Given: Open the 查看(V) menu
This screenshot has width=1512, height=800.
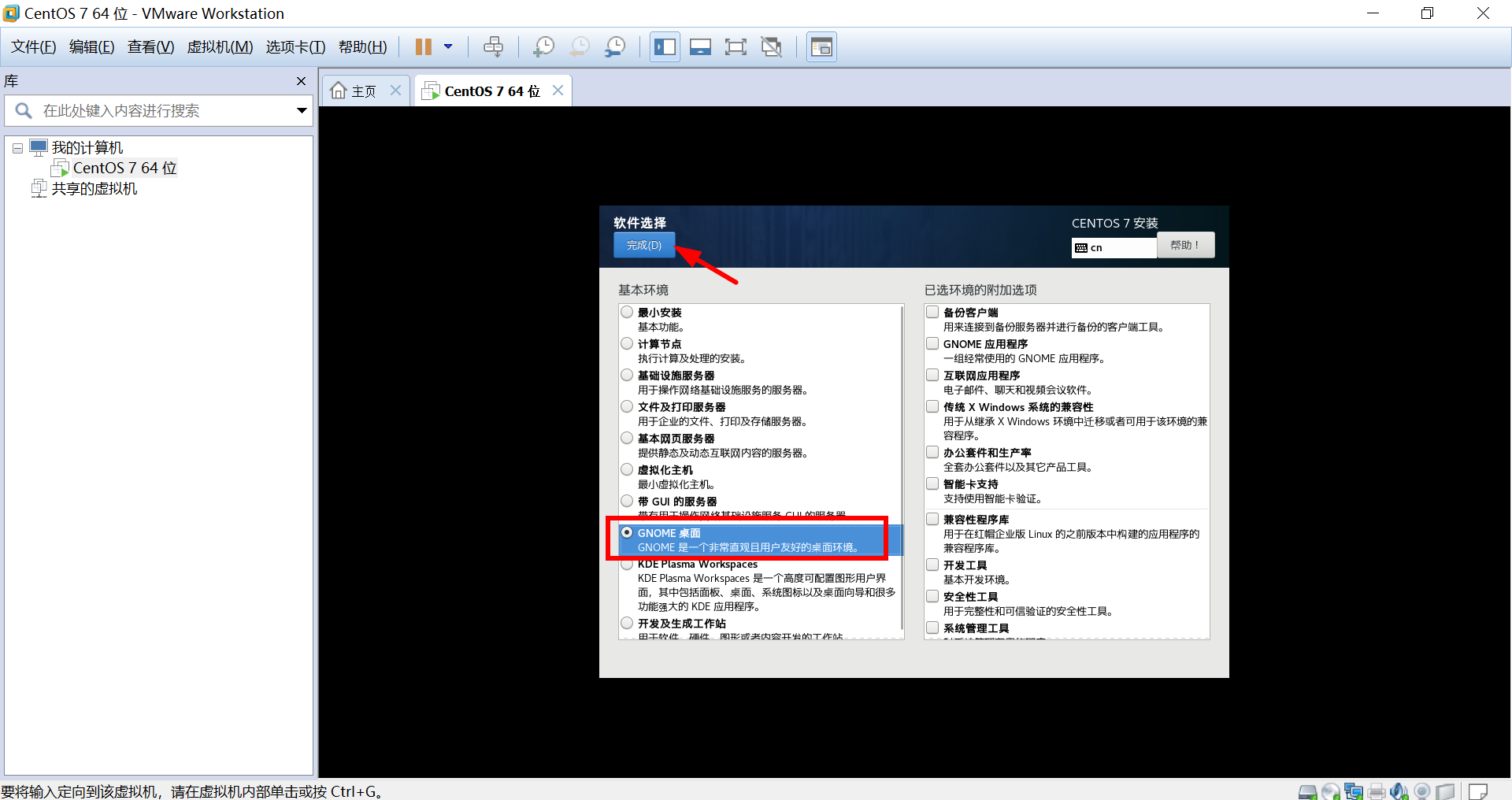Looking at the screenshot, I should 151,47.
